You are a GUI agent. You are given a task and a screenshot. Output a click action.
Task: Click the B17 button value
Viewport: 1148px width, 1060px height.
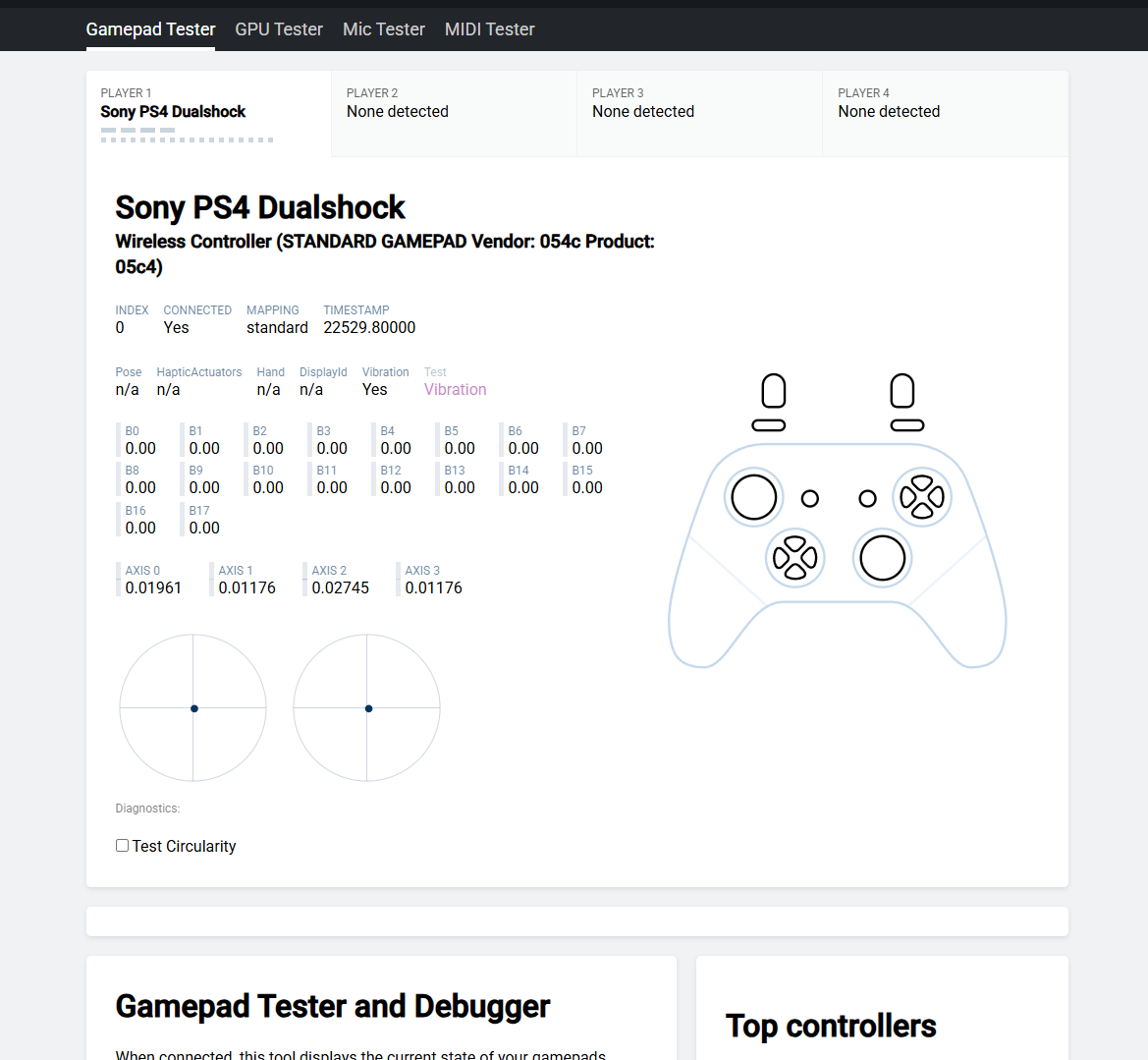tap(204, 529)
